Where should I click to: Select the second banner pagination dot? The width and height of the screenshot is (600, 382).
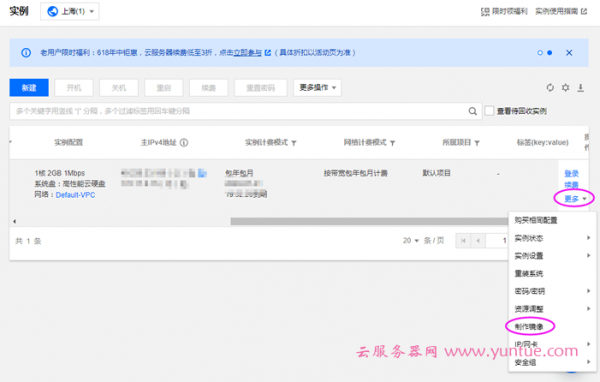pyautogui.click(x=549, y=53)
